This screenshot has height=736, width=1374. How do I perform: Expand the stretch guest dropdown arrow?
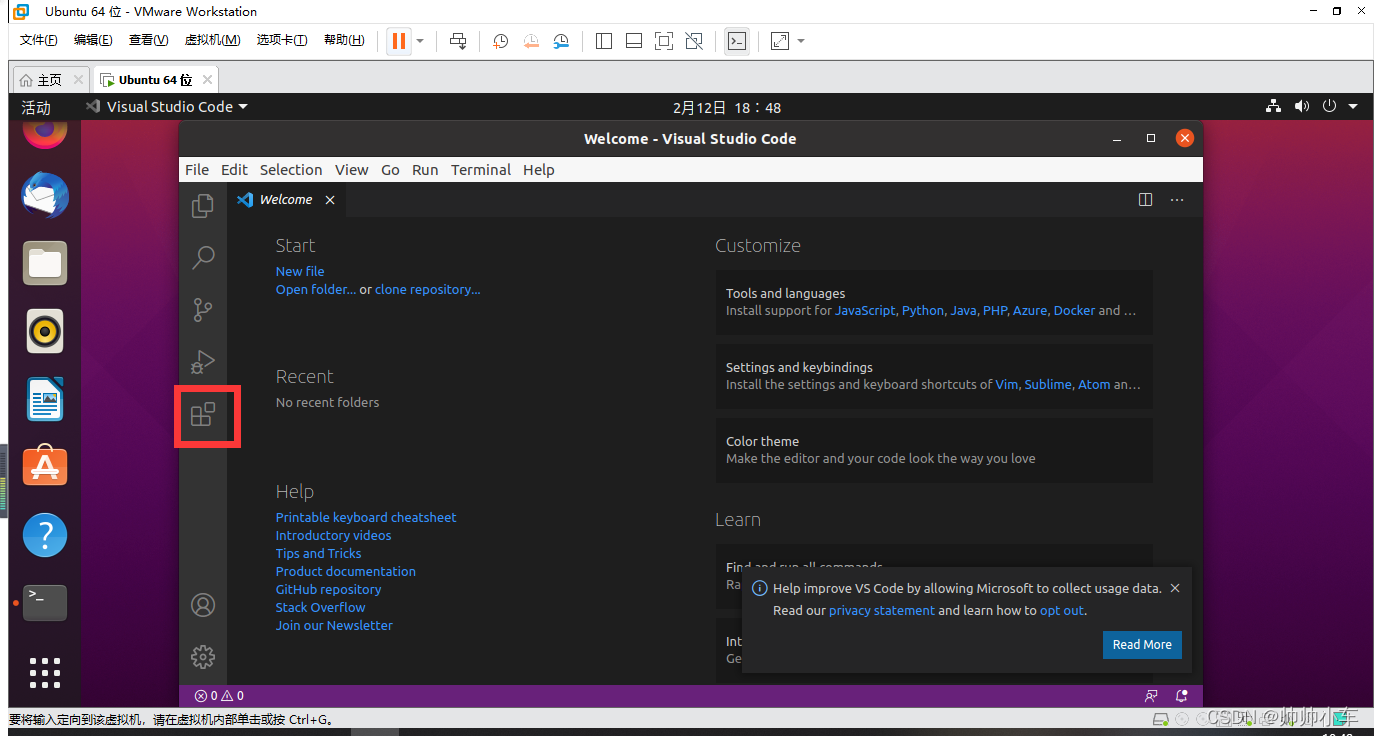pyautogui.click(x=801, y=41)
